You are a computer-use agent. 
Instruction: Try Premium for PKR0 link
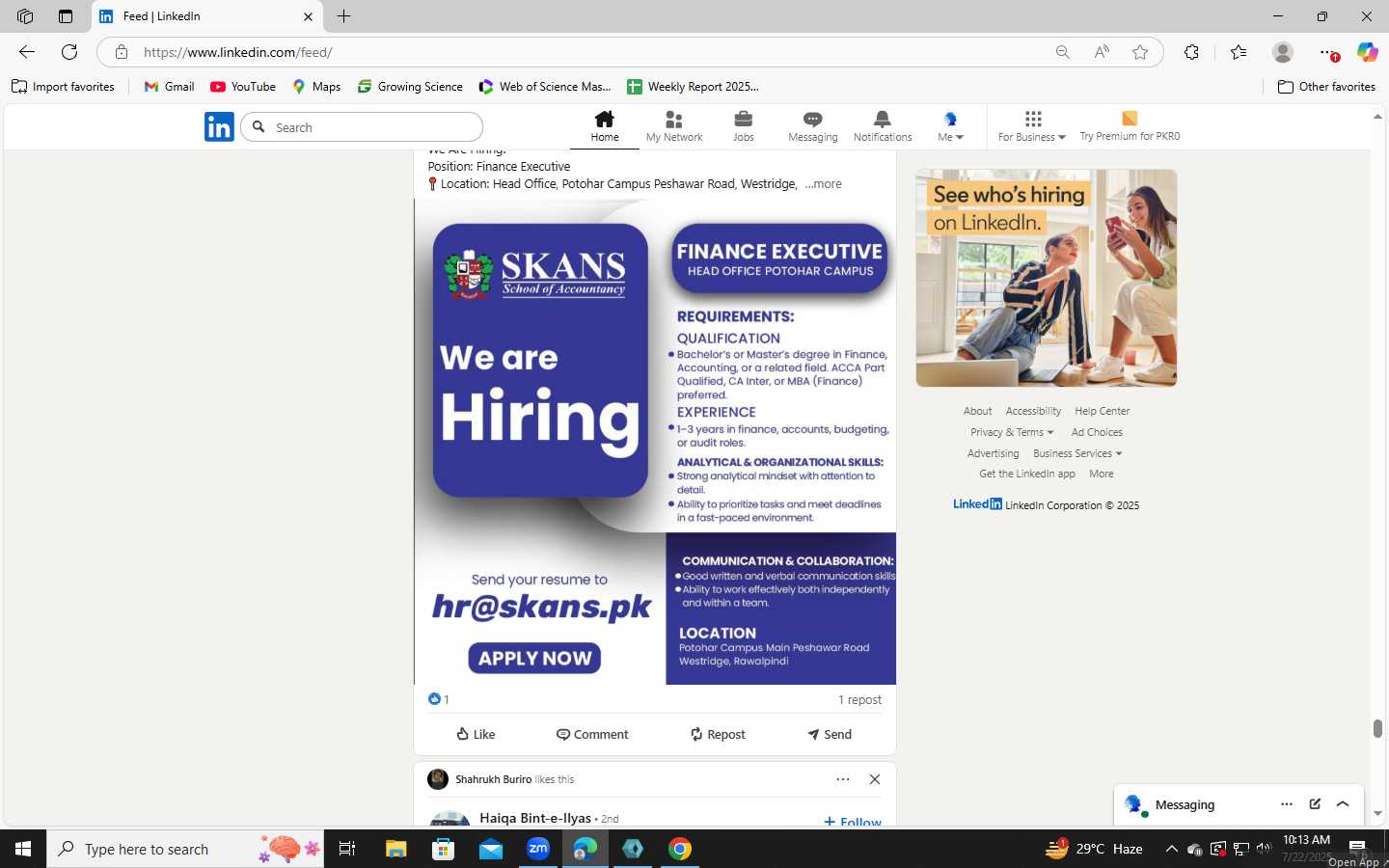point(1130,126)
